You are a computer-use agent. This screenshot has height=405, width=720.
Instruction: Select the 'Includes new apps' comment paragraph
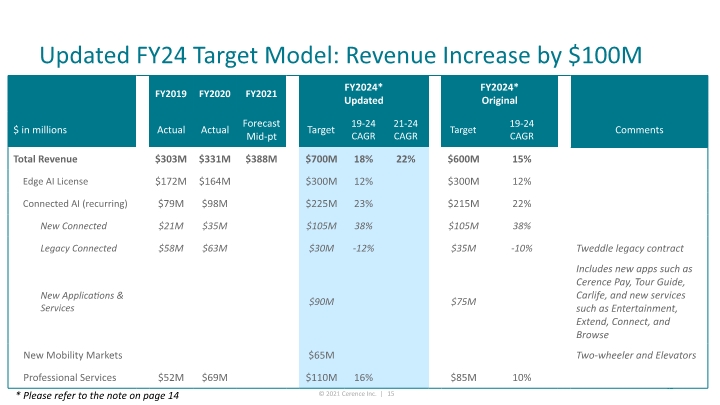[634, 302]
